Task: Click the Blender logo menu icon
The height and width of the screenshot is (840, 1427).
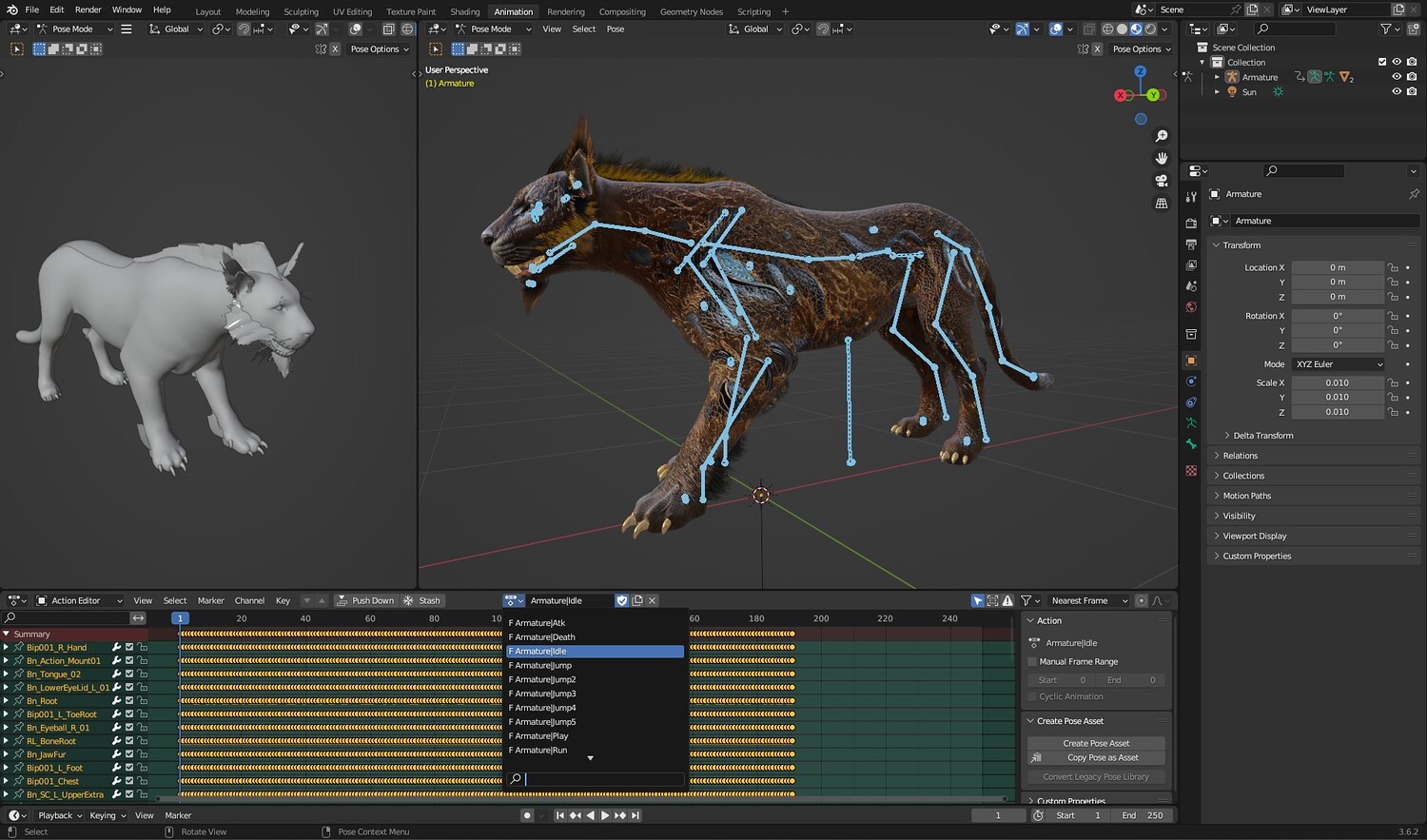Action: 11,10
